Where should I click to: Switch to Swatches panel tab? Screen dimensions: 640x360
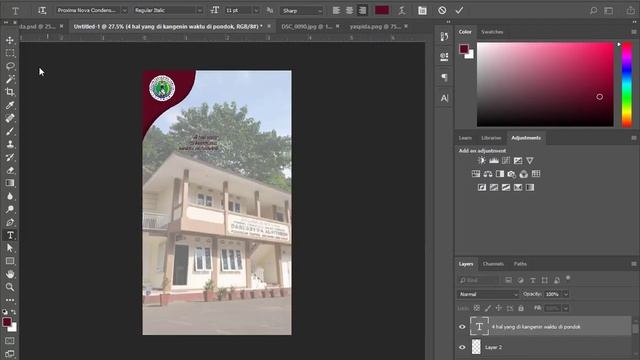(492, 32)
